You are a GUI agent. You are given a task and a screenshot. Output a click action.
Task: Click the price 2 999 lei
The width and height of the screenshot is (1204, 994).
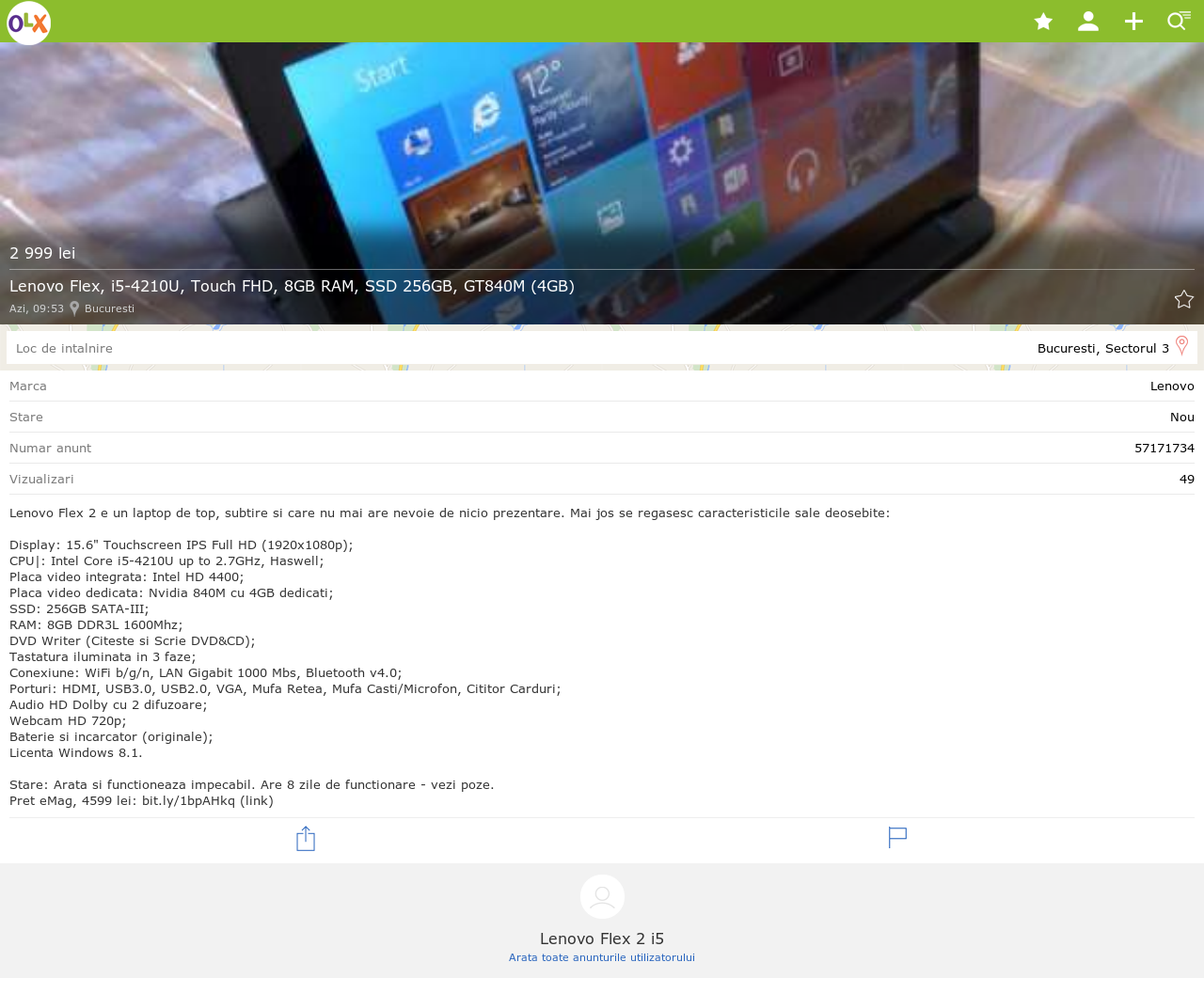(x=42, y=253)
